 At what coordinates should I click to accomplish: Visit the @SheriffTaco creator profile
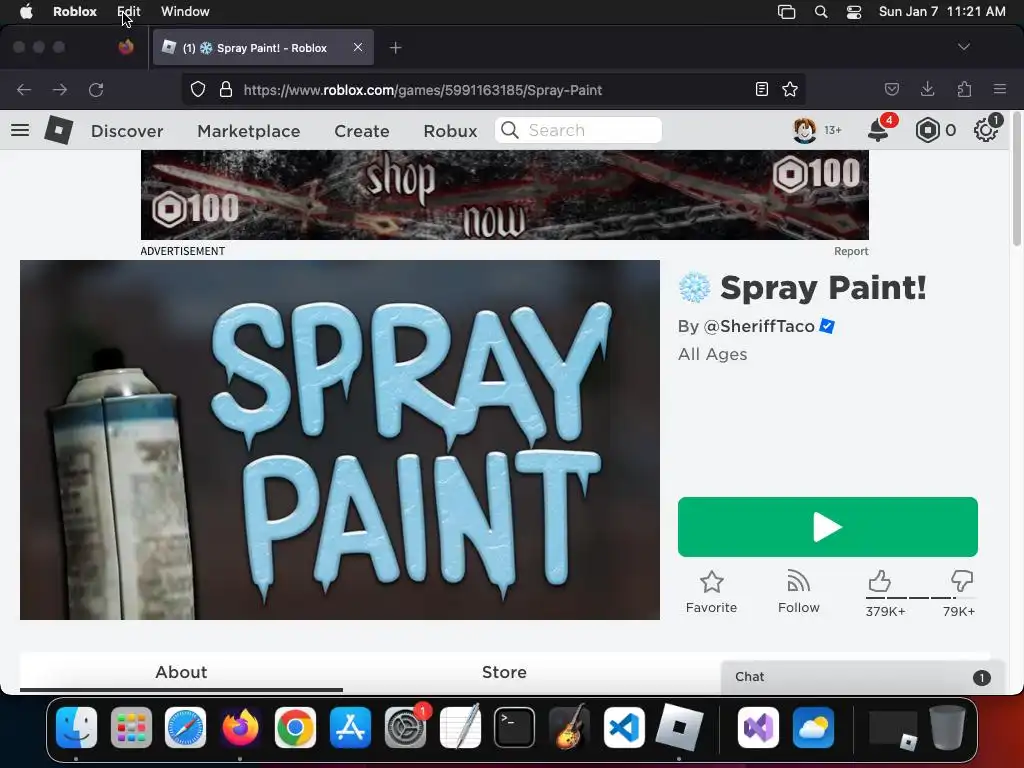759,326
